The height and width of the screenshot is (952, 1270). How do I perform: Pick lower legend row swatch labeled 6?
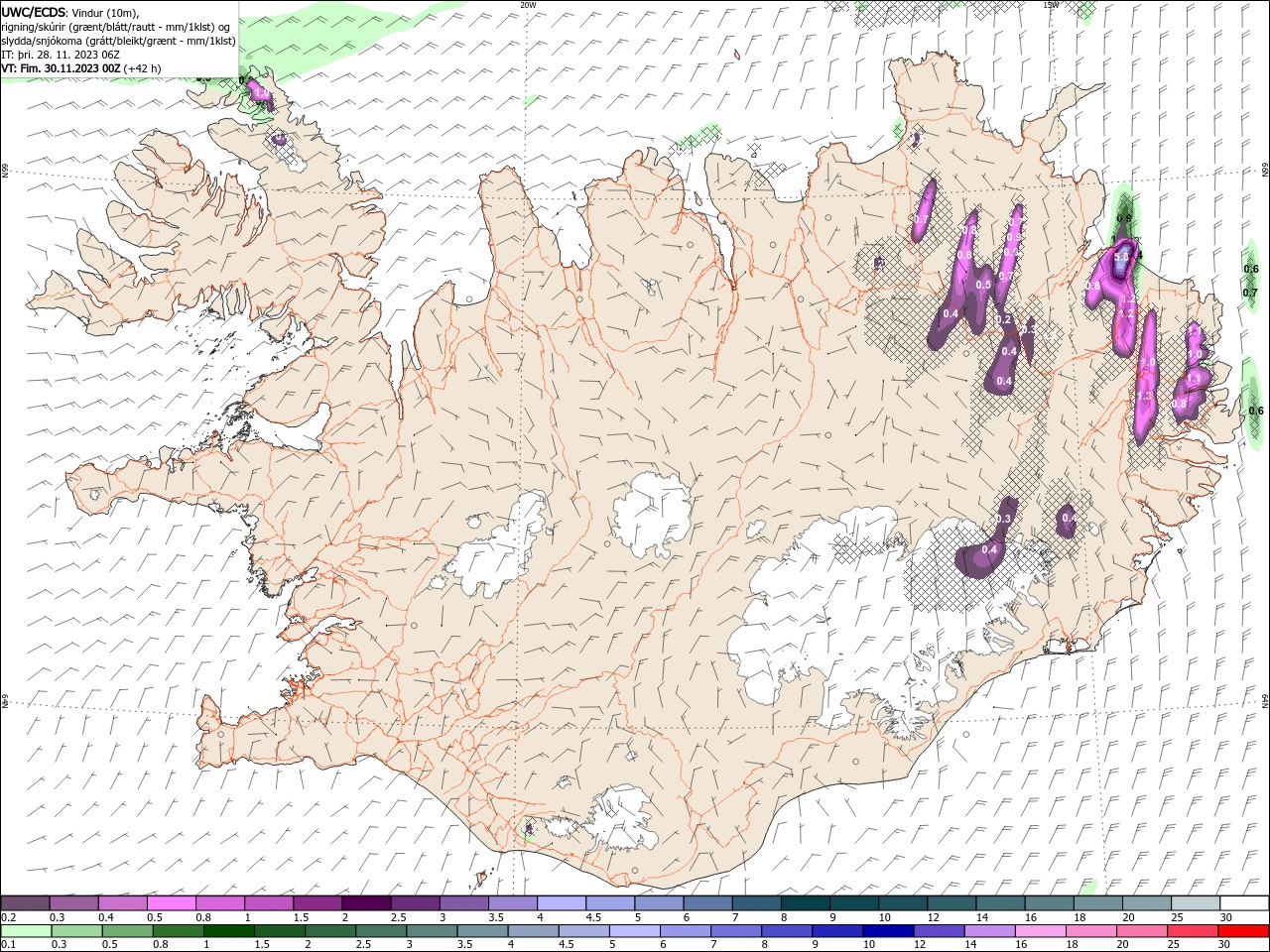[x=686, y=931]
